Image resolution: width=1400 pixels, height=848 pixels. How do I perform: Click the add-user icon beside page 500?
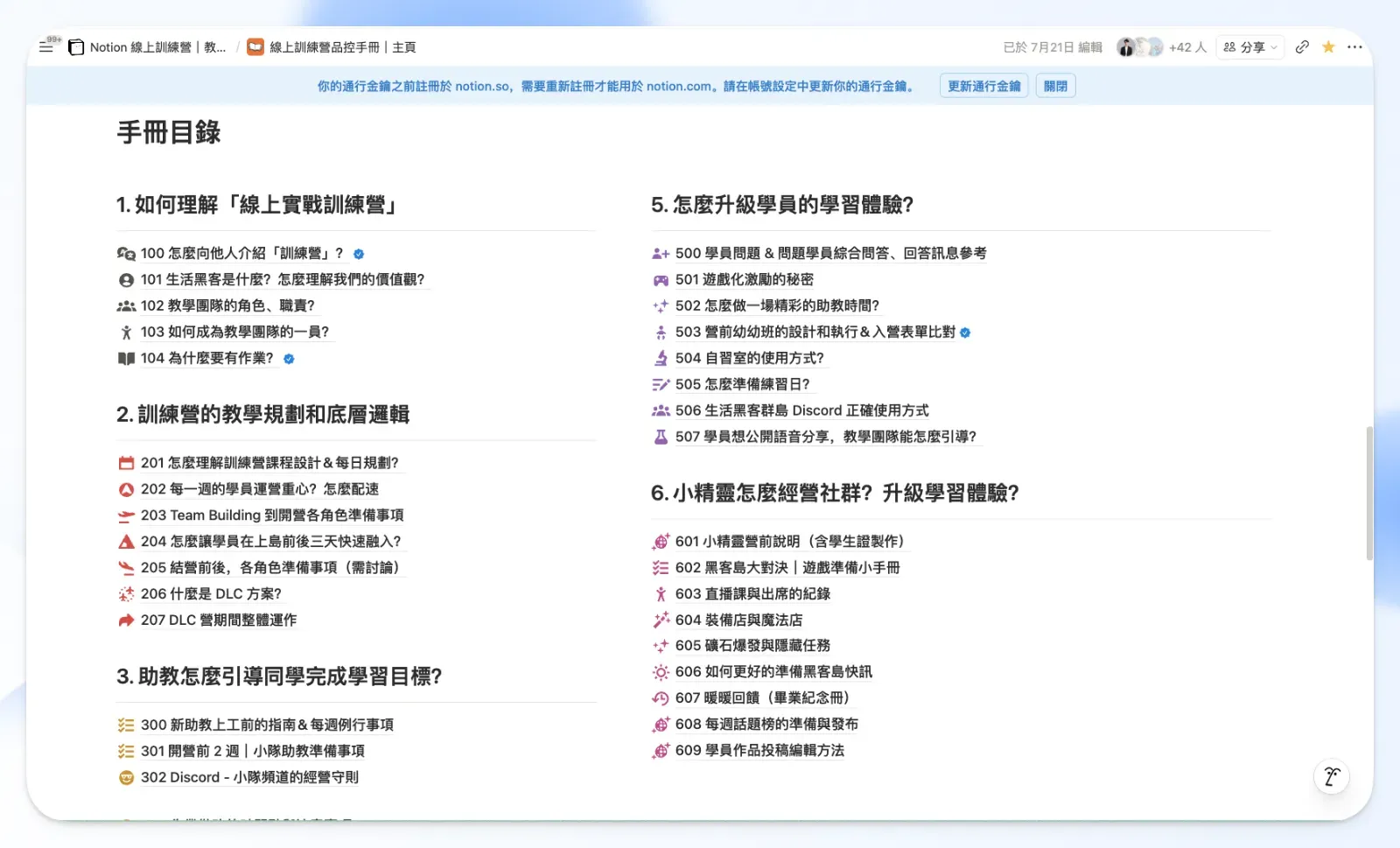(x=661, y=254)
